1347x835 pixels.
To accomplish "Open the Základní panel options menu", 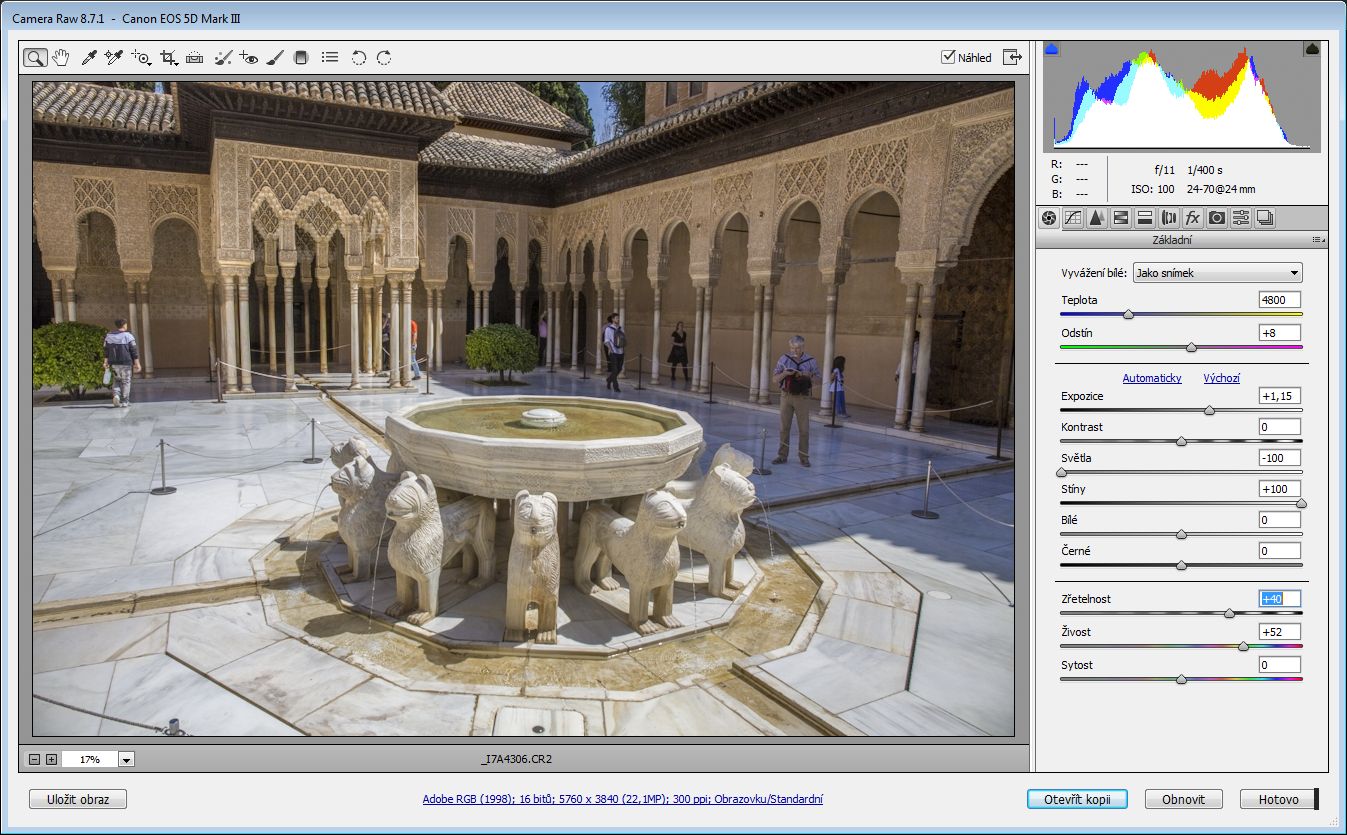I will tap(1317, 240).
